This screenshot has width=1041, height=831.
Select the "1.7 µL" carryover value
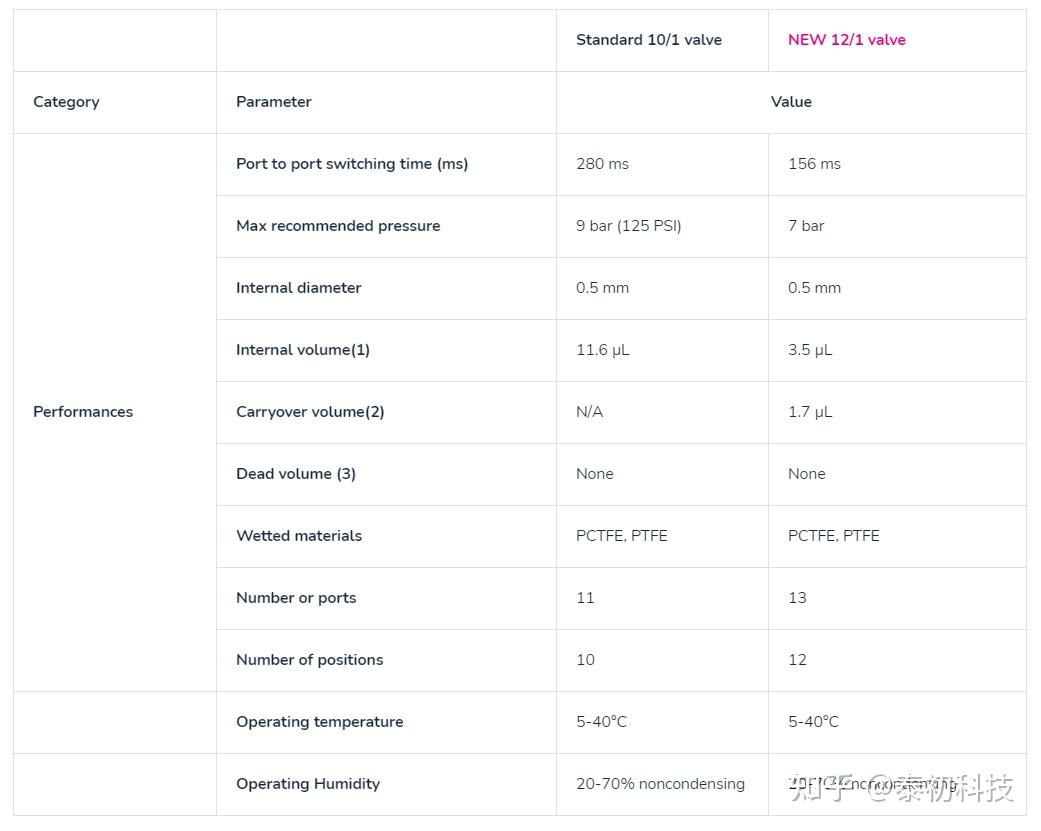809,412
